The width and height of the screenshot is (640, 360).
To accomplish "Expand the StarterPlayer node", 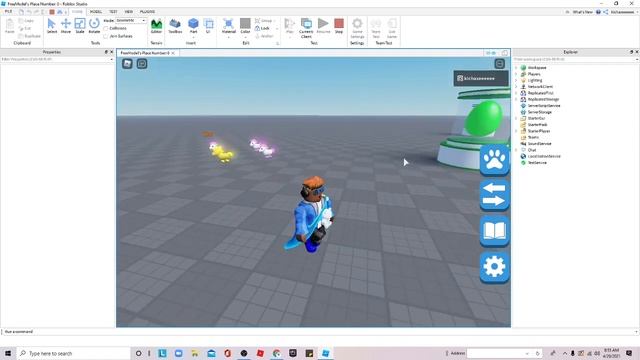I will point(516,131).
